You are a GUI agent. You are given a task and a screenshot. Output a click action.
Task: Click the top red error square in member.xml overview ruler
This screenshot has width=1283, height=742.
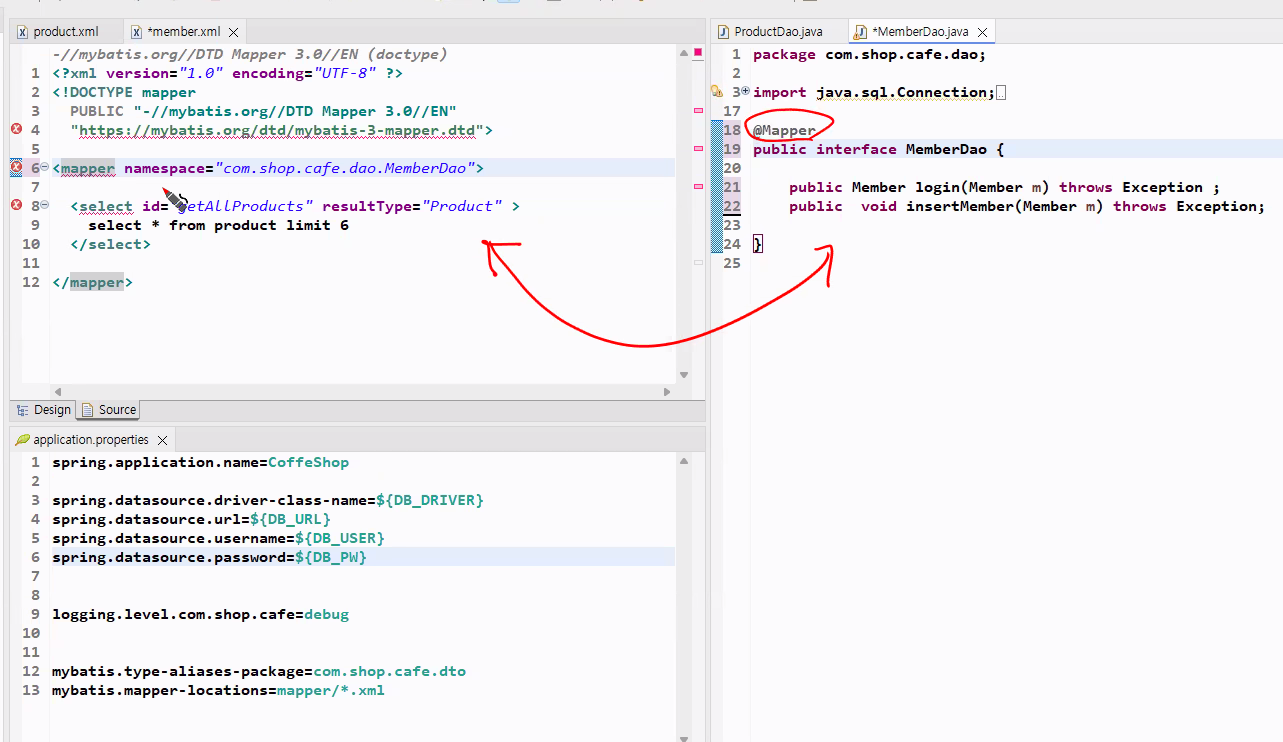tap(697, 51)
